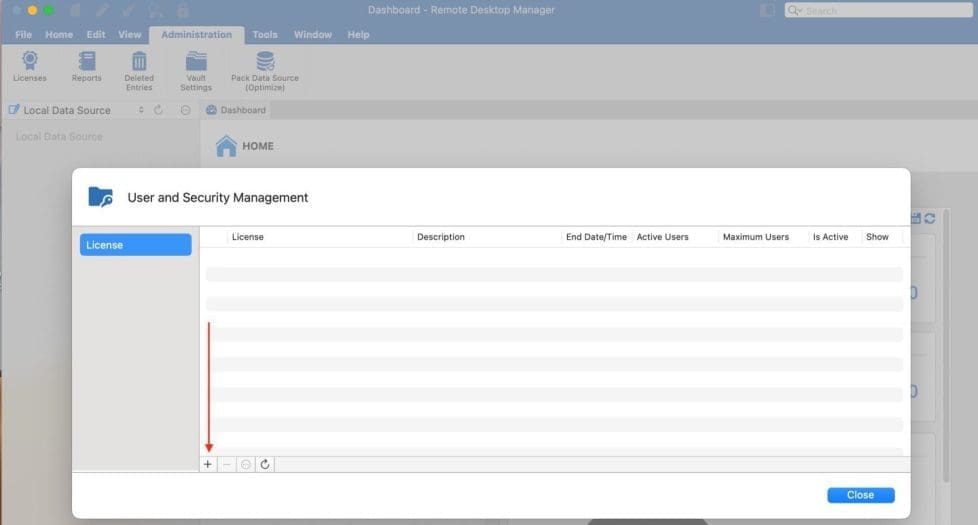Viewport: 978px width, 525px height.
Task: Click the Search input field
Action: [879, 11]
